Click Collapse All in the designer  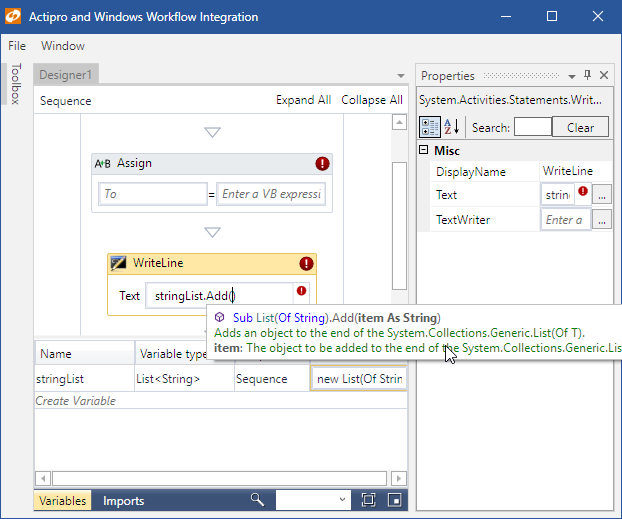click(372, 100)
